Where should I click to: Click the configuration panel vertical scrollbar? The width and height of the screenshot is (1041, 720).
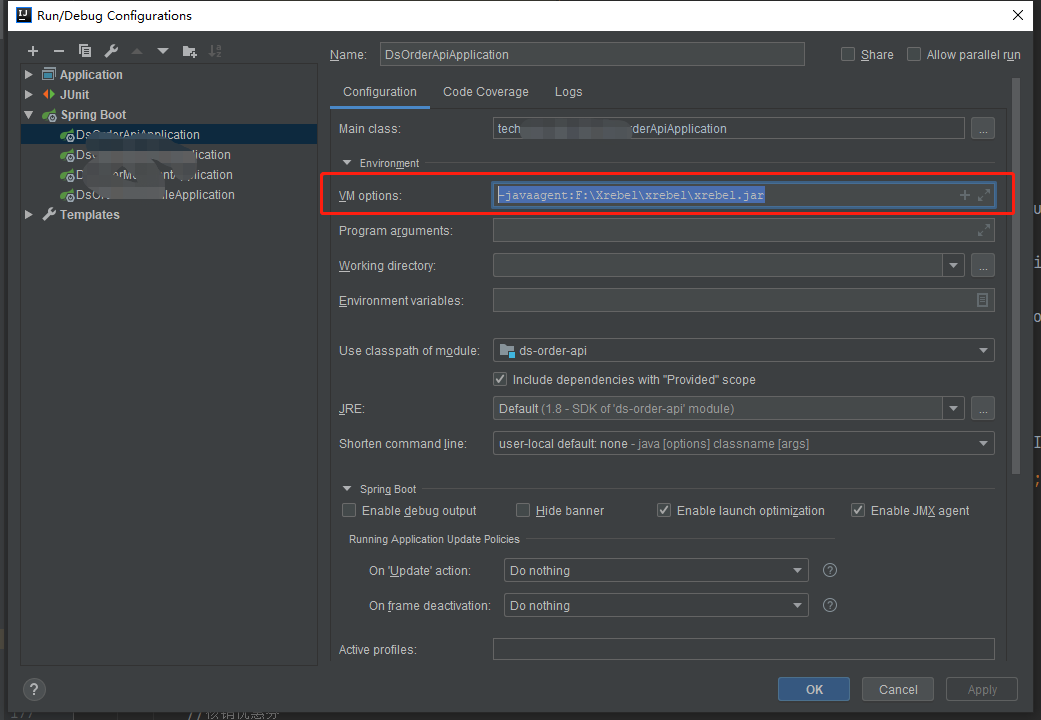pos(1016,276)
